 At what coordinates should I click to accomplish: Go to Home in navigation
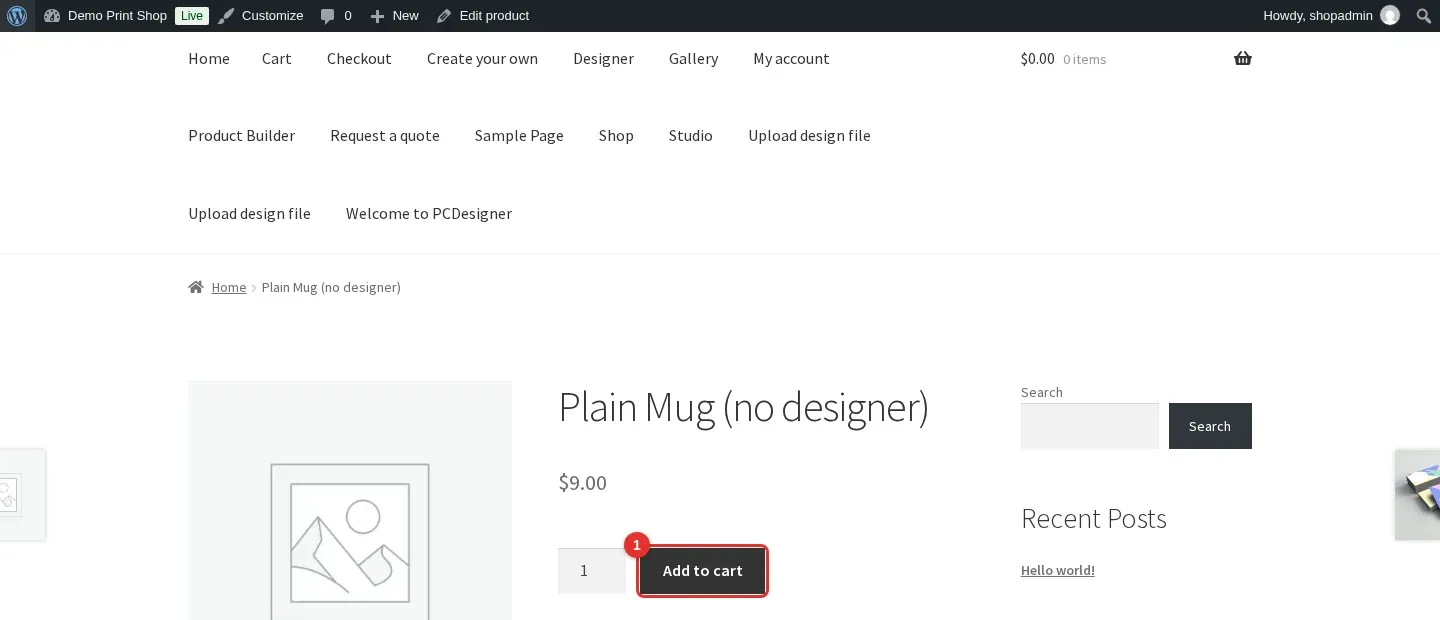209,58
